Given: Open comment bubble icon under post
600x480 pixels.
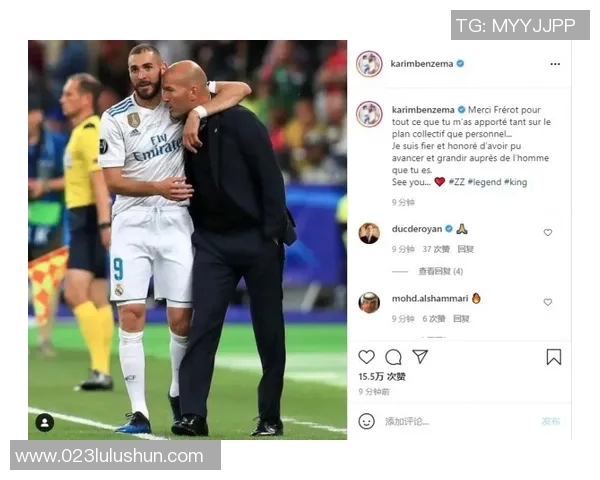Looking at the screenshot, I should [x=393, y=357].
